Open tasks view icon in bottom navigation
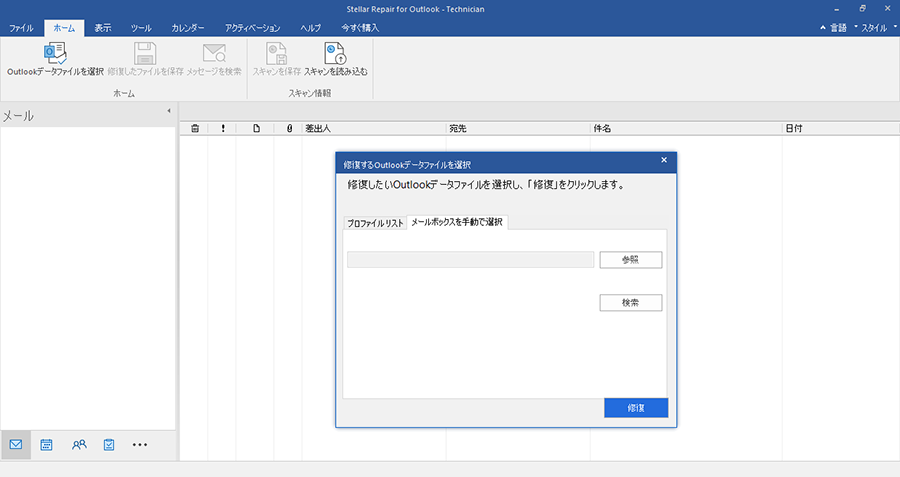 109,445
